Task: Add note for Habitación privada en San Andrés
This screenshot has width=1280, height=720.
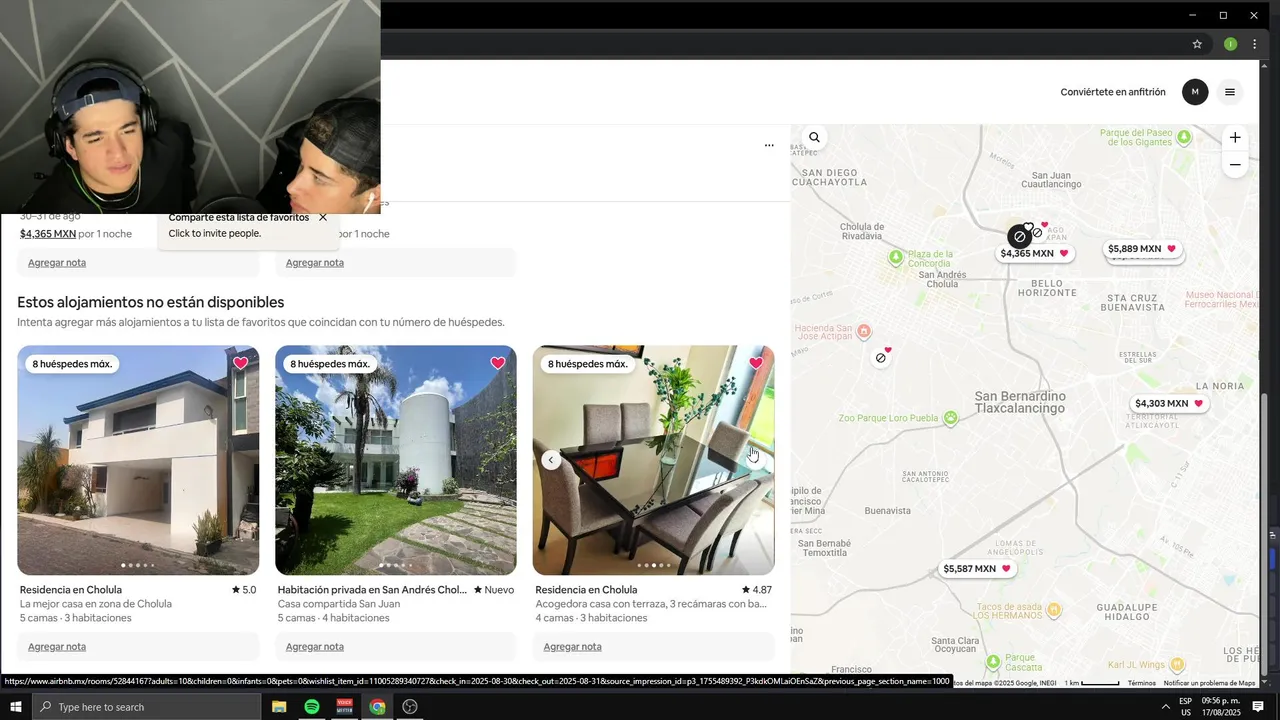Action: [315, 647]
